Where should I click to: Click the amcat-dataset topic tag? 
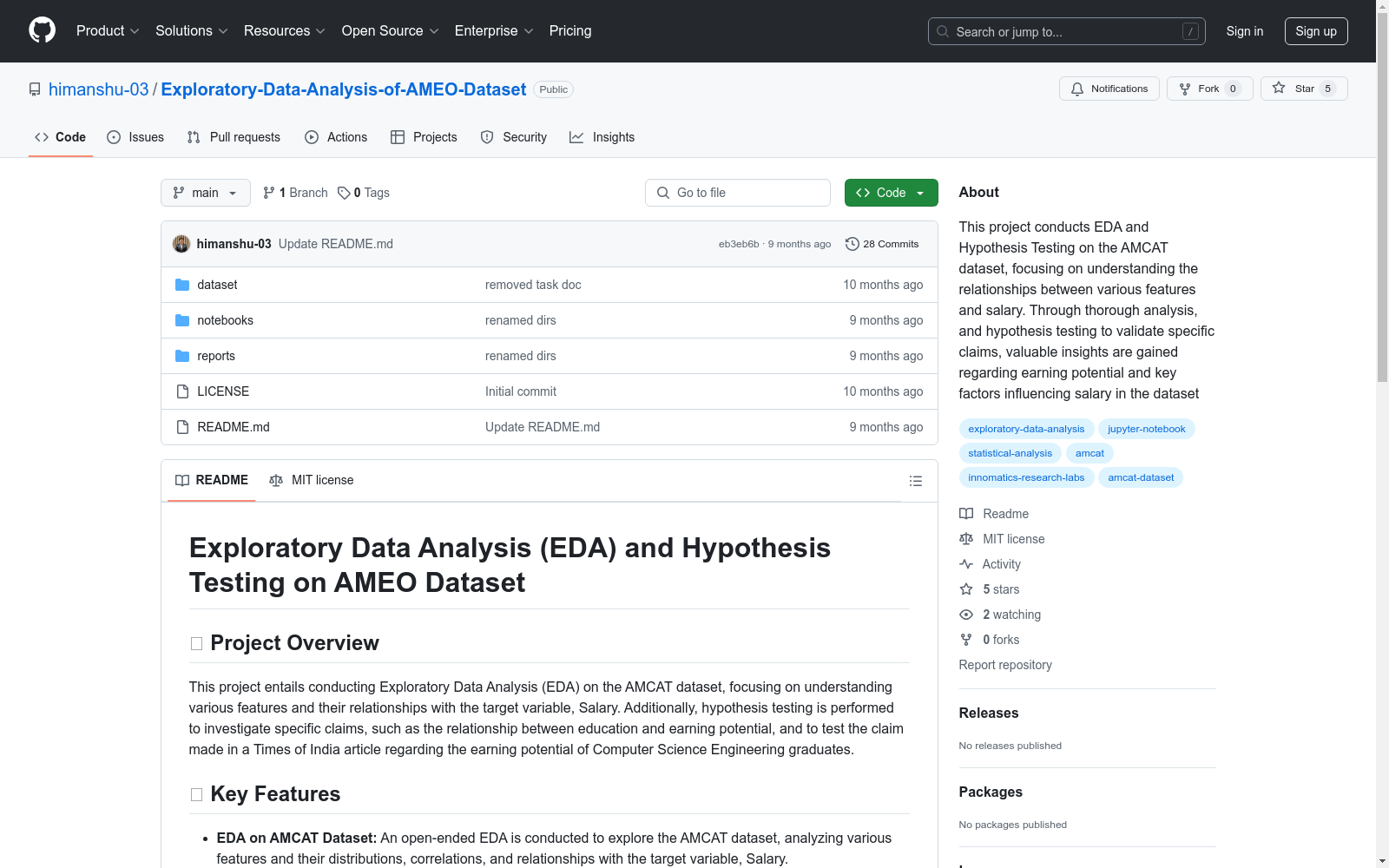point(1141,477)
